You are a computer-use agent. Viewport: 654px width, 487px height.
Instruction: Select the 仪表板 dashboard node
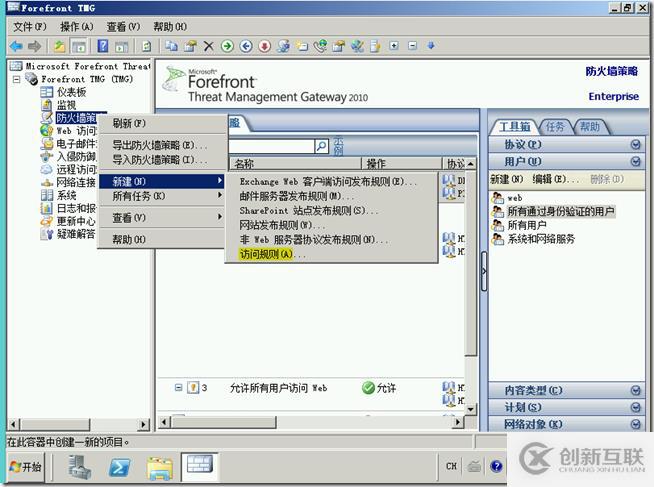[x=71, y=92]
